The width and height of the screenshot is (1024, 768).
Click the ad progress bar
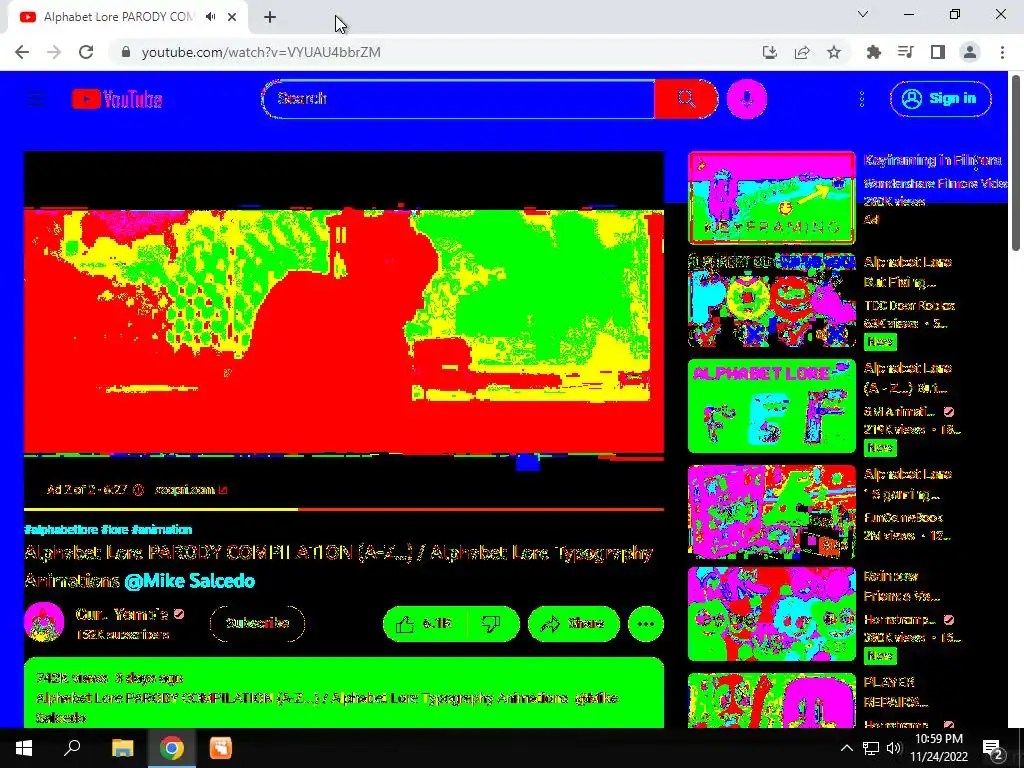point(344,509)
